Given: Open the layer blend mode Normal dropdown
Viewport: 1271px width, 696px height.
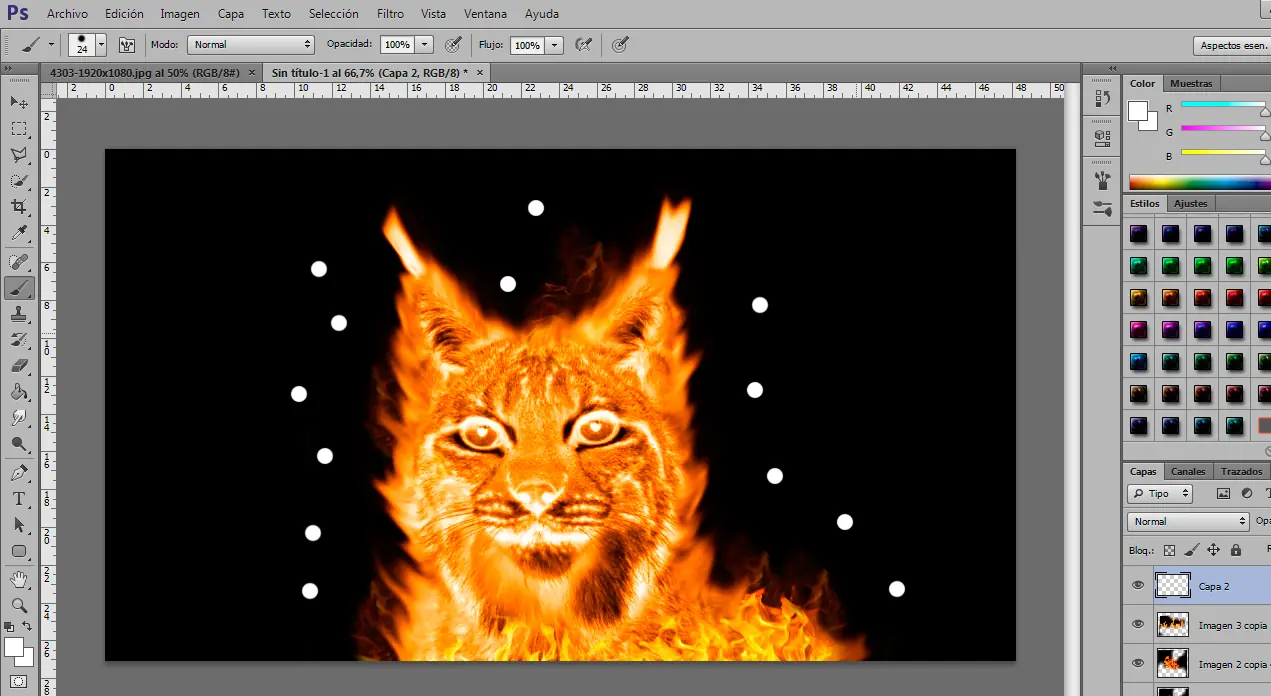Looking at the screenshot, I should 1188,522.
